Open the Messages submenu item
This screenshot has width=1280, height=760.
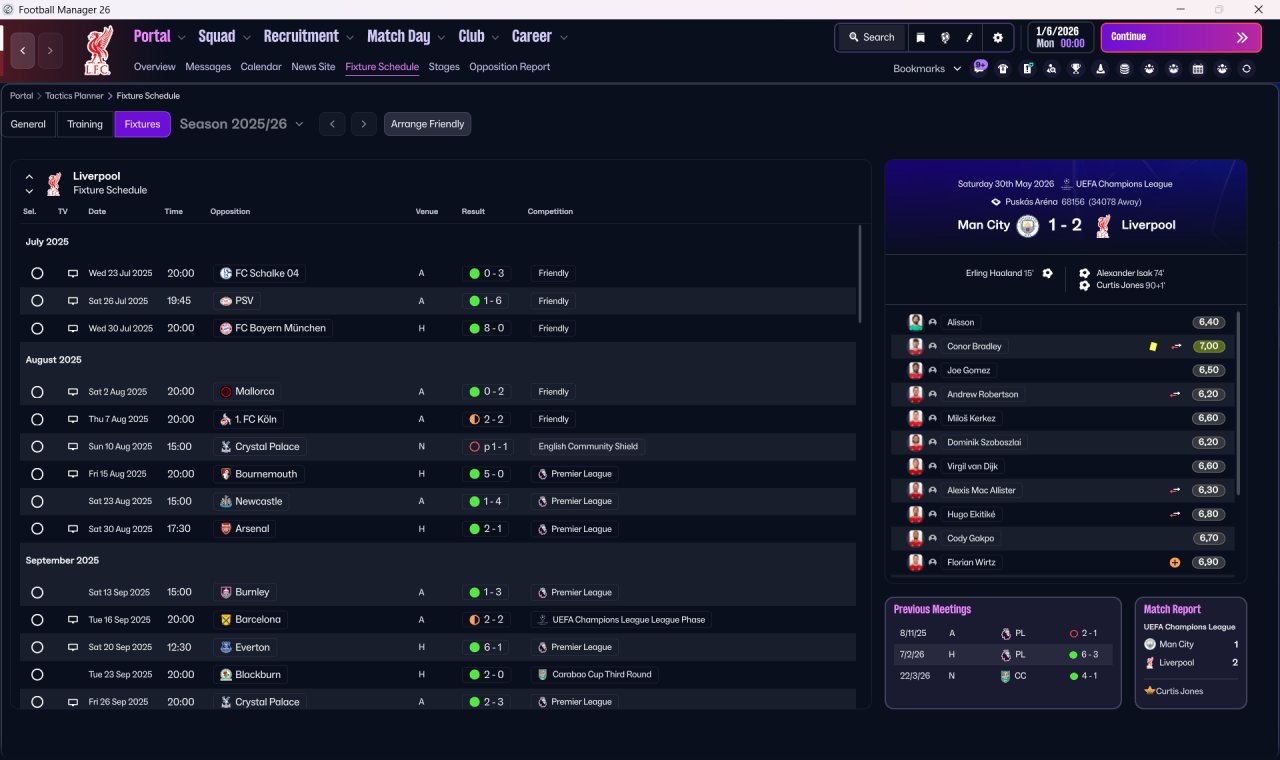pos(208,67)
